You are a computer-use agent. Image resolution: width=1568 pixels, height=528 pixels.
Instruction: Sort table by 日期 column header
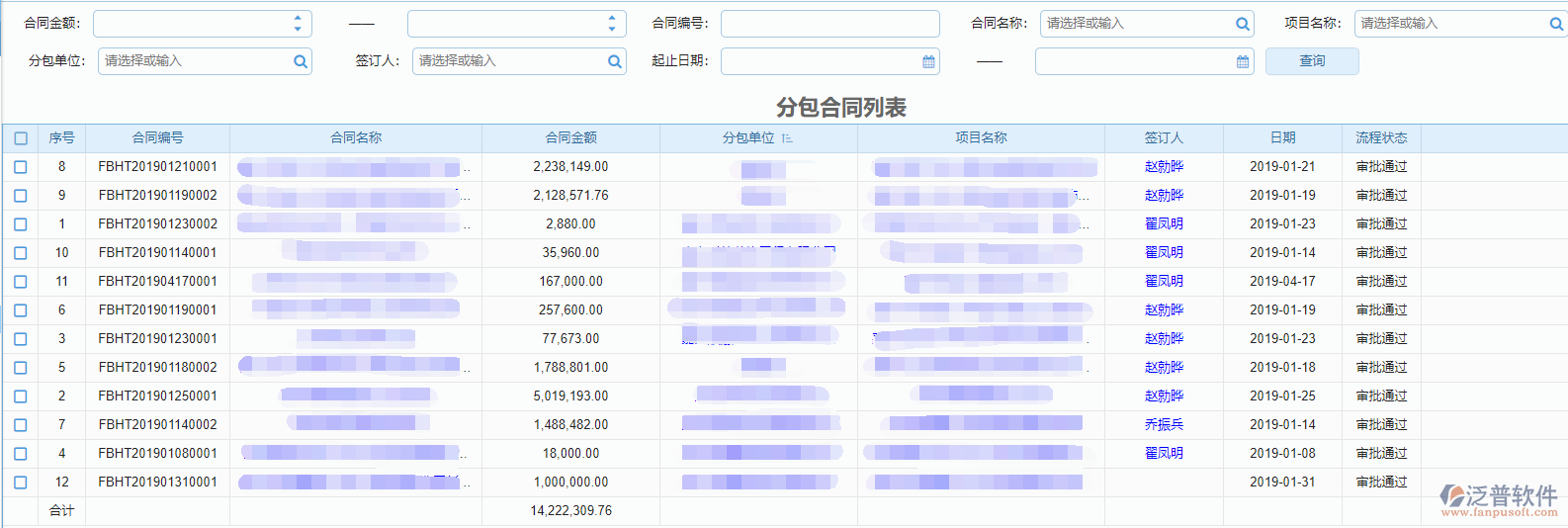click(1282, 138)
